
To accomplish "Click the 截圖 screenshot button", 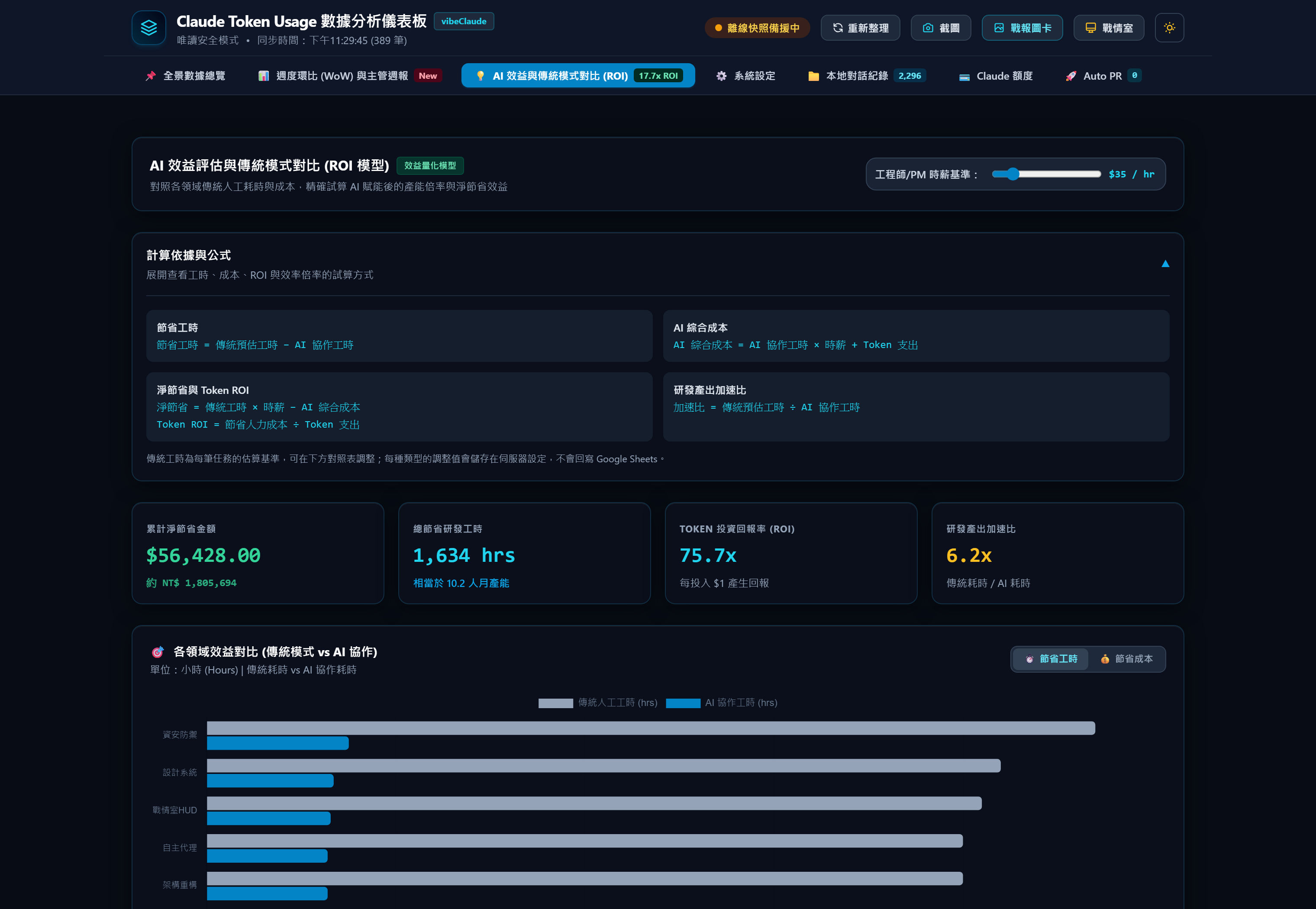I will [x=941, y=28].
